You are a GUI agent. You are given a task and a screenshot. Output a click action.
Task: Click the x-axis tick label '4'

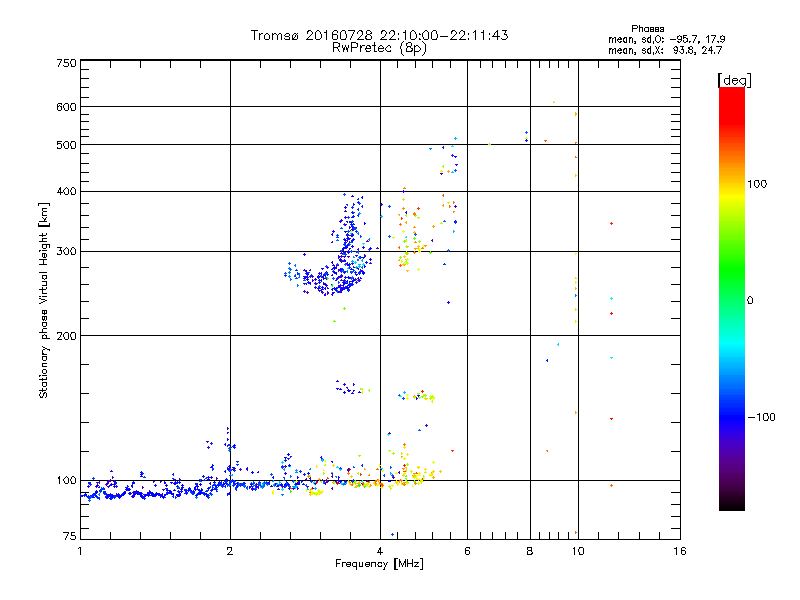coord(380,551)
